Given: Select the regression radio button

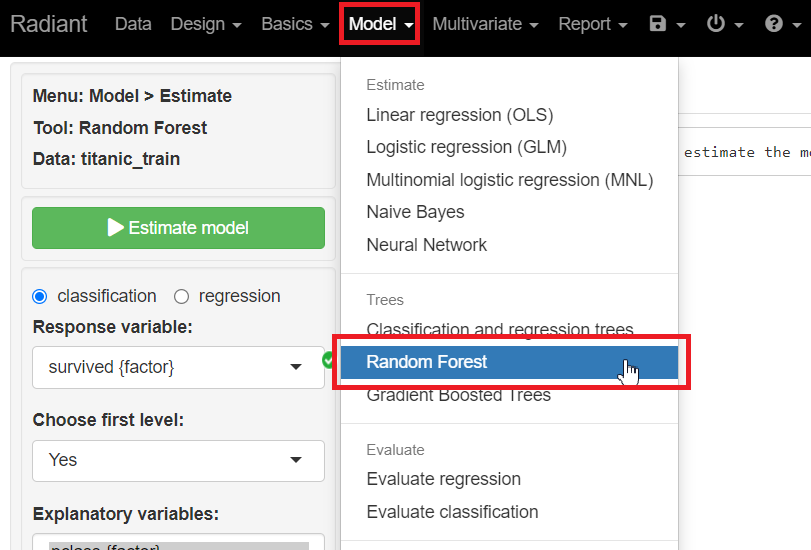Looking at the screenshot, I should point(182,296).
